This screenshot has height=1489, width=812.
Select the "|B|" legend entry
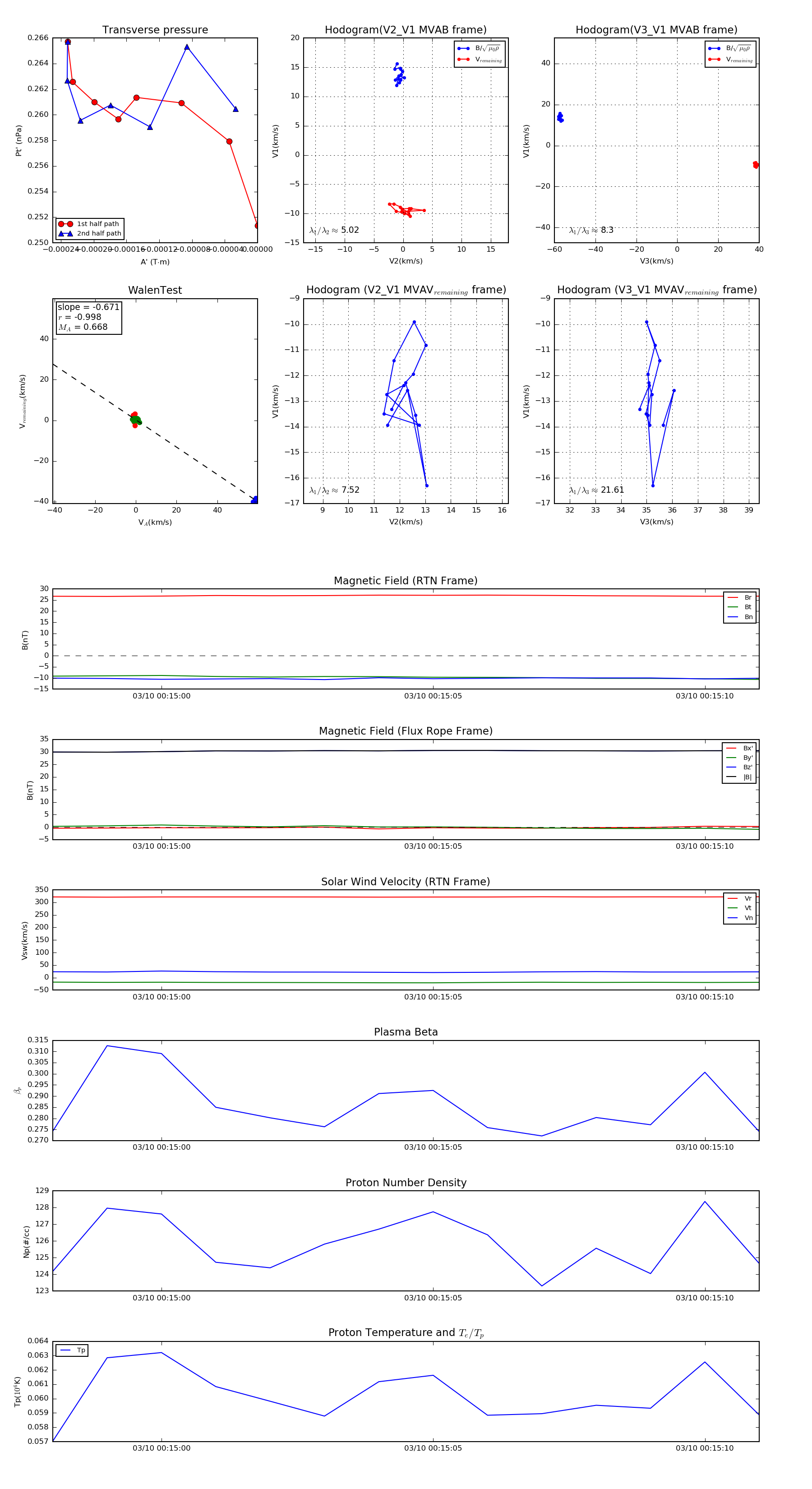tap(740, 777)
